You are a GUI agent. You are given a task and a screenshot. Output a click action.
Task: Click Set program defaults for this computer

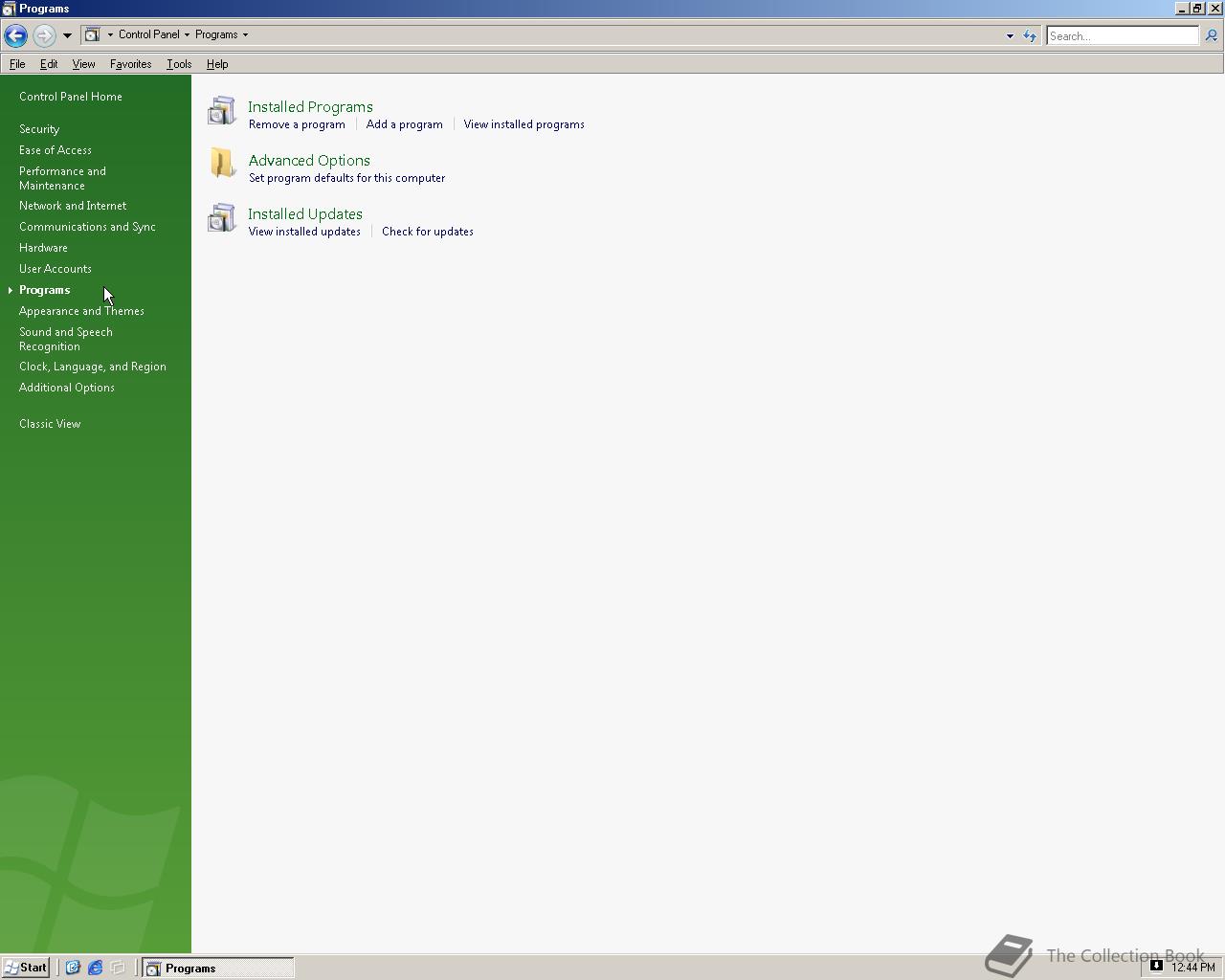tap(346, 178)
